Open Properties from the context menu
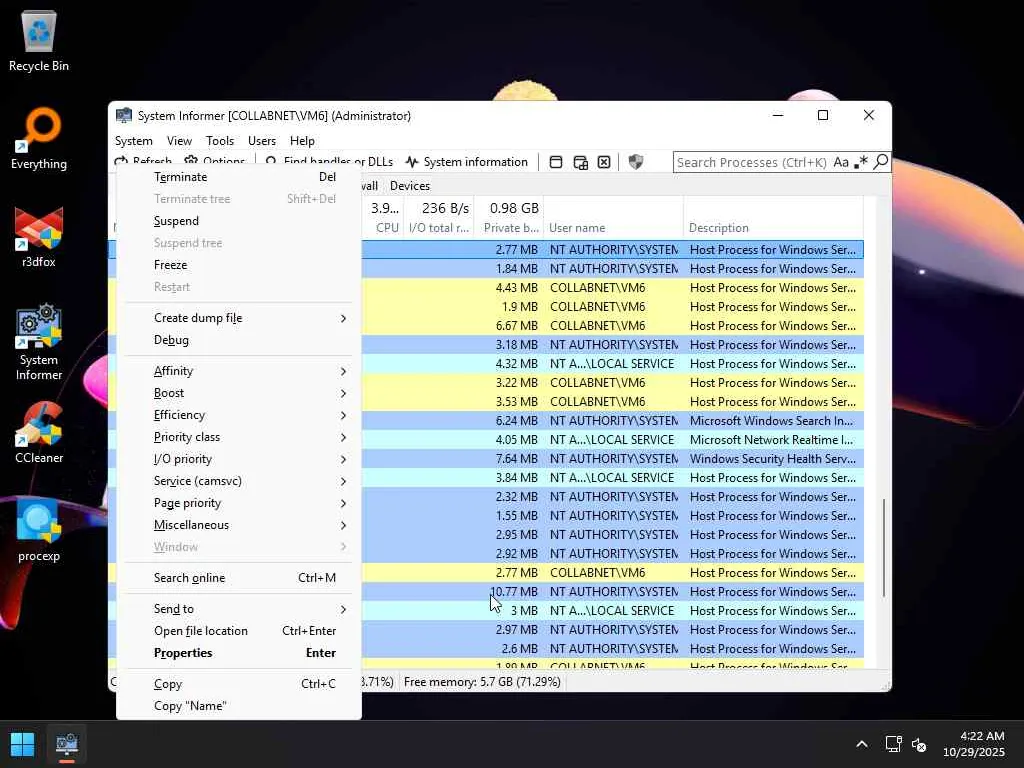The image size is (1024, 768). 239,653
